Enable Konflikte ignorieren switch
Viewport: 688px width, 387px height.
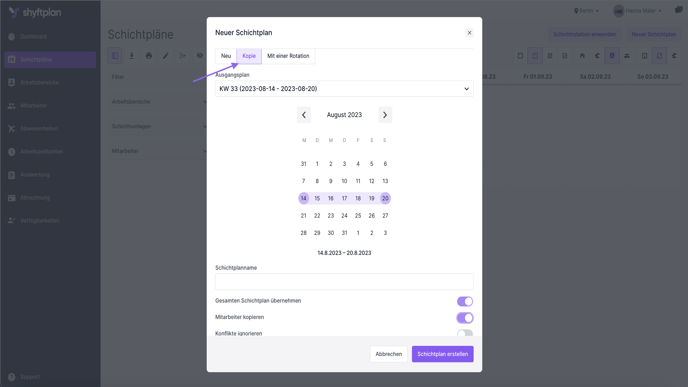coord(465,333)
